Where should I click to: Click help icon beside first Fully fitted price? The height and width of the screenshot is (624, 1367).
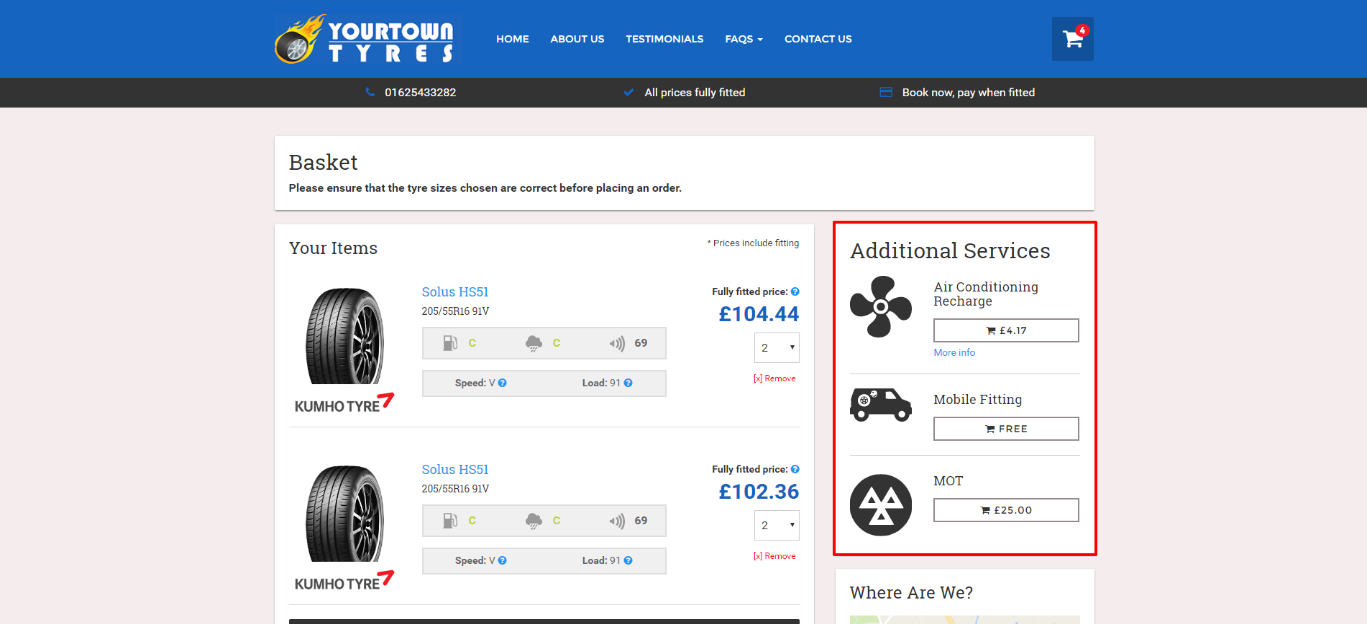click(795, 292)
